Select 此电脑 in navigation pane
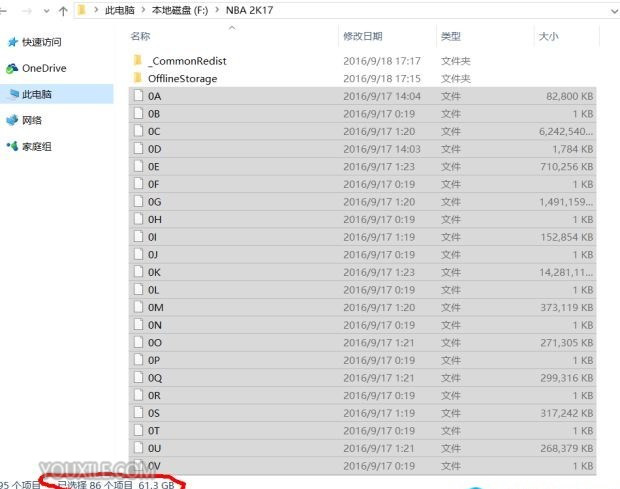The width and height of the screenshot is (620, 489). 36,94
